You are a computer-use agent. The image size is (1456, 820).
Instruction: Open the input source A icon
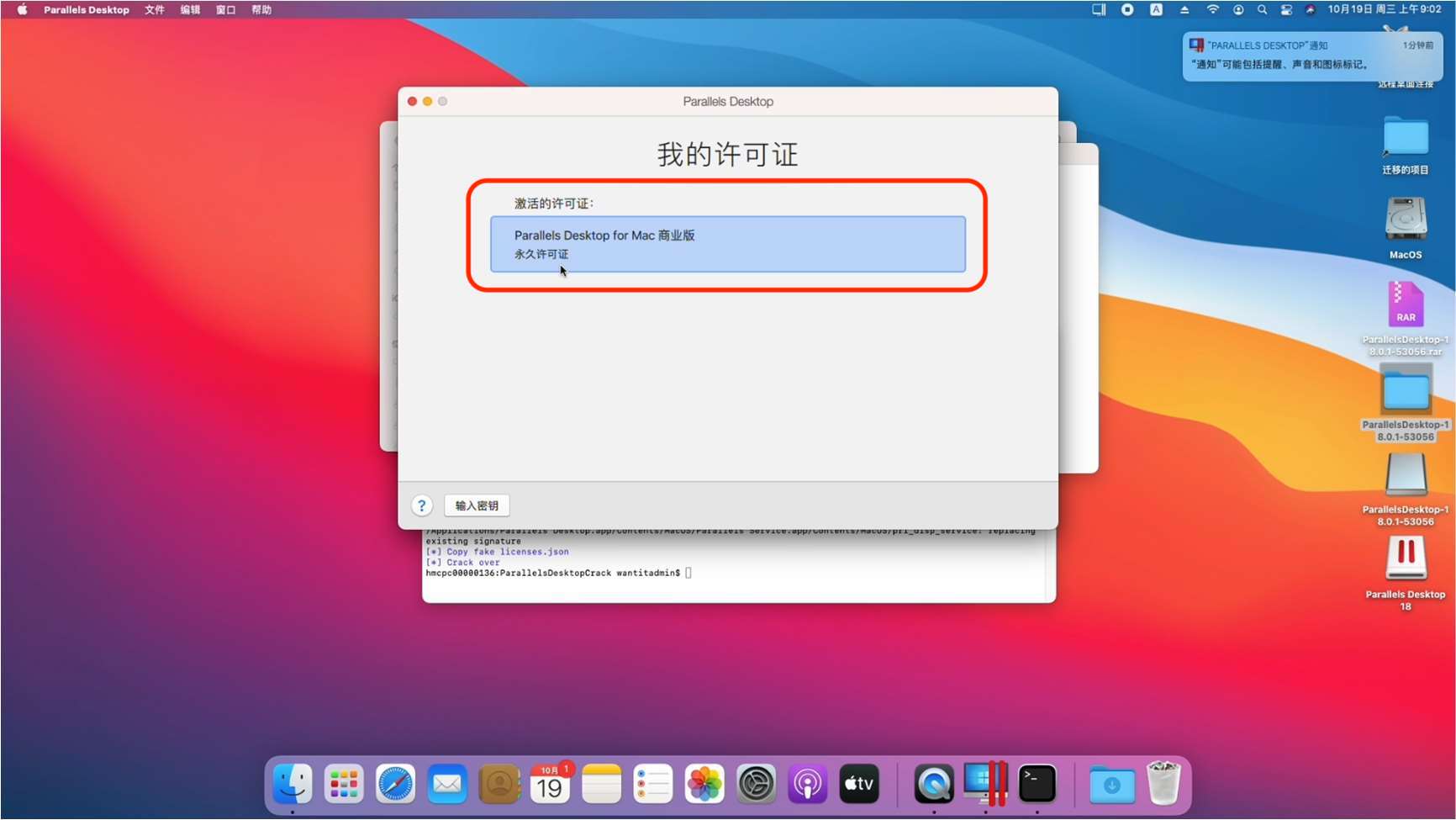click(x=1157, y=10)
